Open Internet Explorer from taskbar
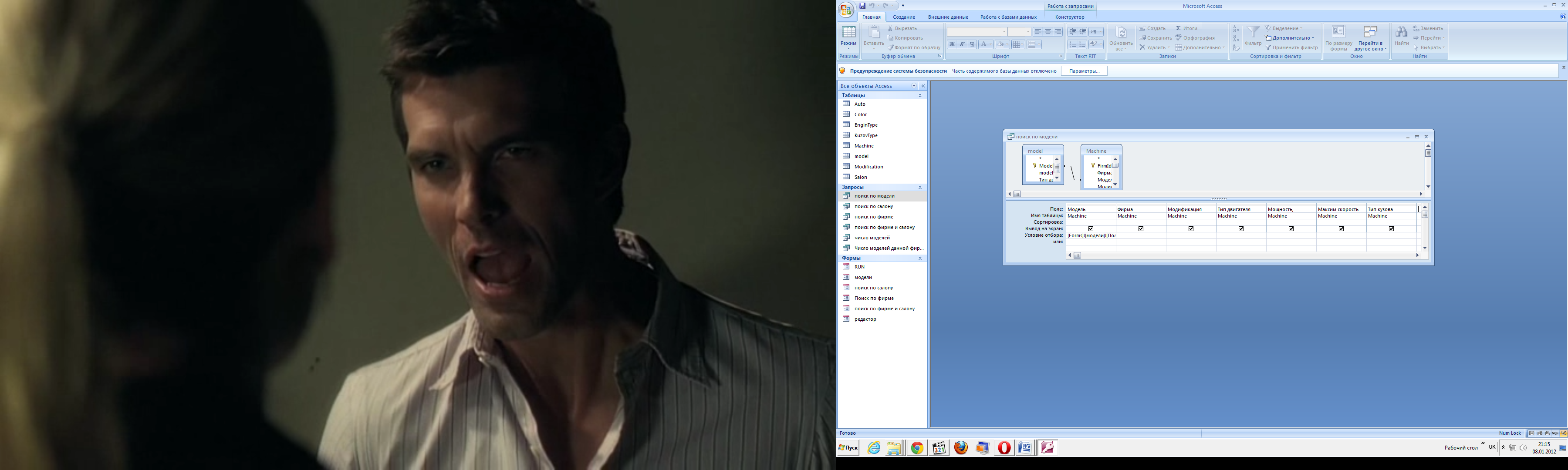The width and height of the screenshot is (1568, 470). point(874,448)
